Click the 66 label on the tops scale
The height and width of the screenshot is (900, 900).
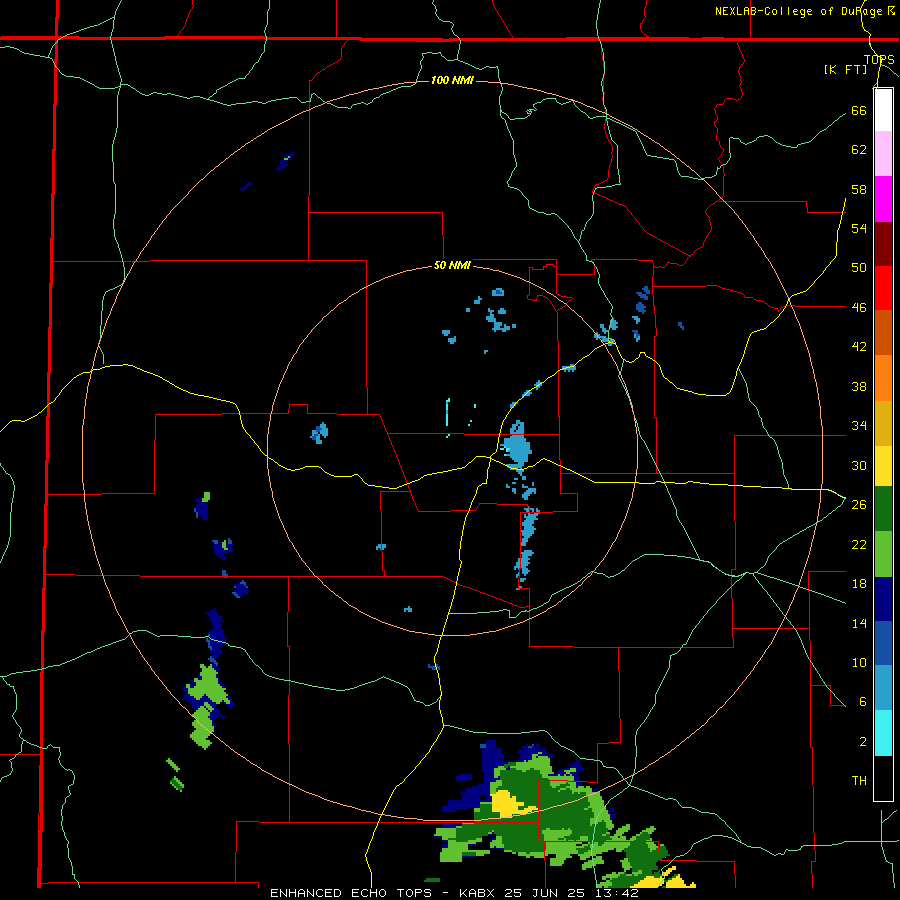tap(859, 110)
